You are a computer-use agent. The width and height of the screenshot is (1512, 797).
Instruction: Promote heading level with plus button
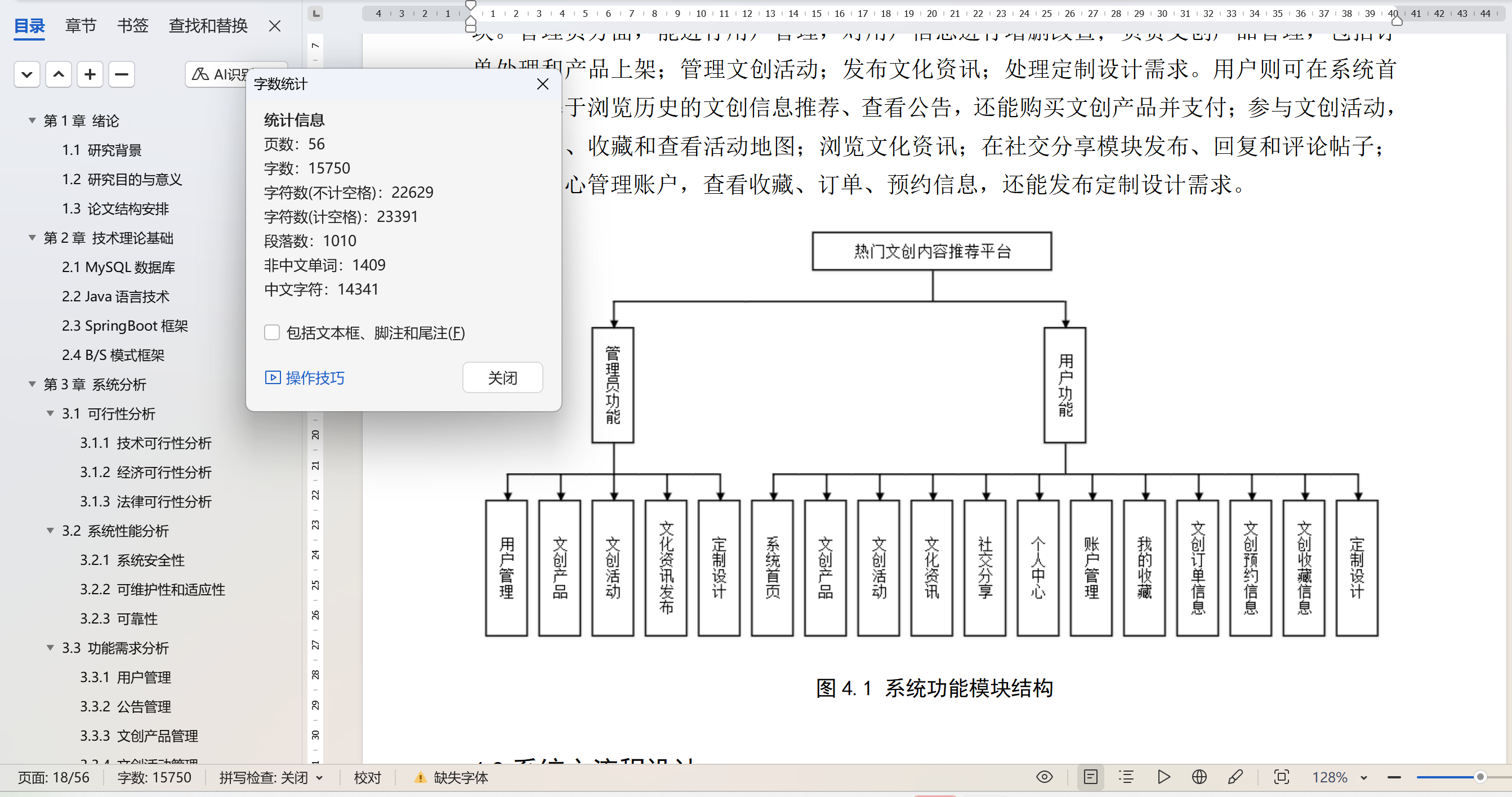[90, 74]
